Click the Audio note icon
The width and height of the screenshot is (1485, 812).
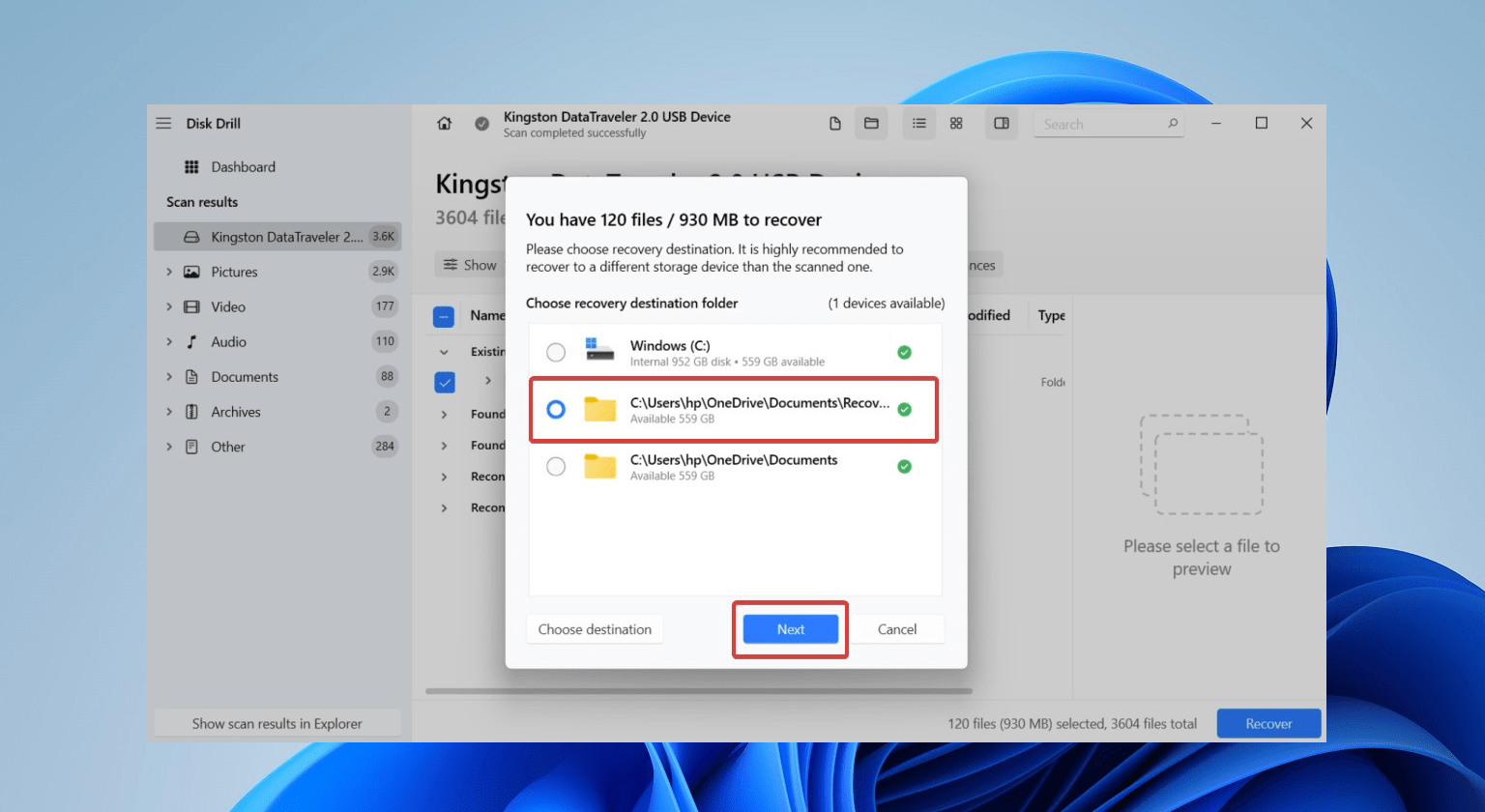point(191,341)
